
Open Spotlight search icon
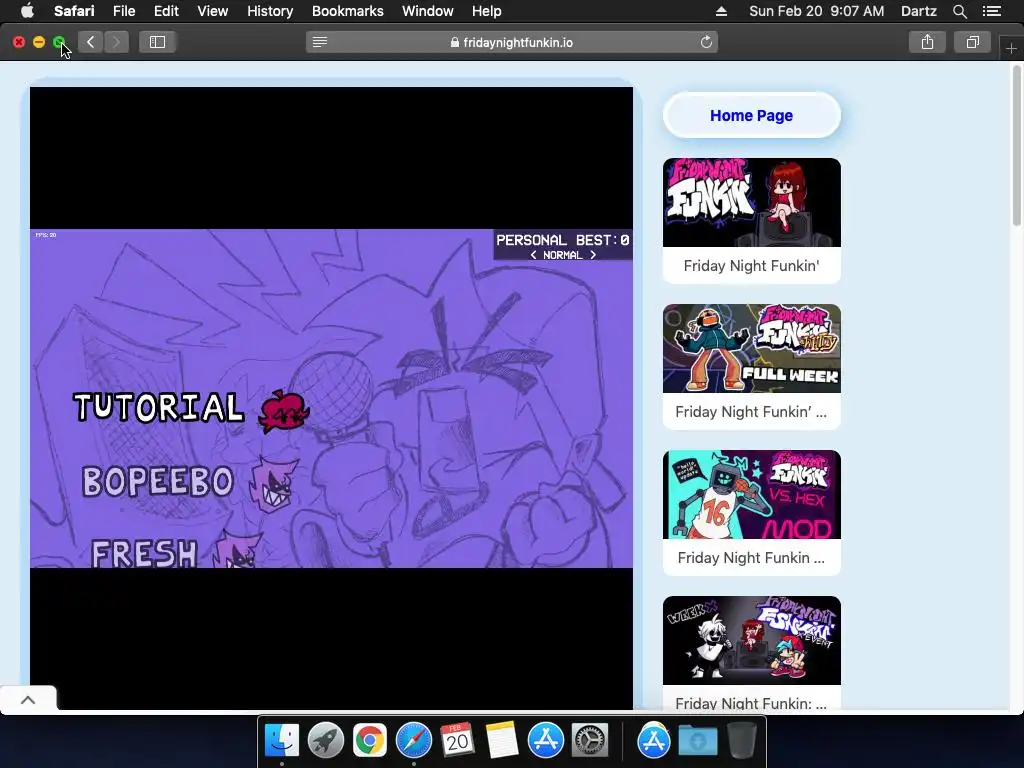coord(959,11)
